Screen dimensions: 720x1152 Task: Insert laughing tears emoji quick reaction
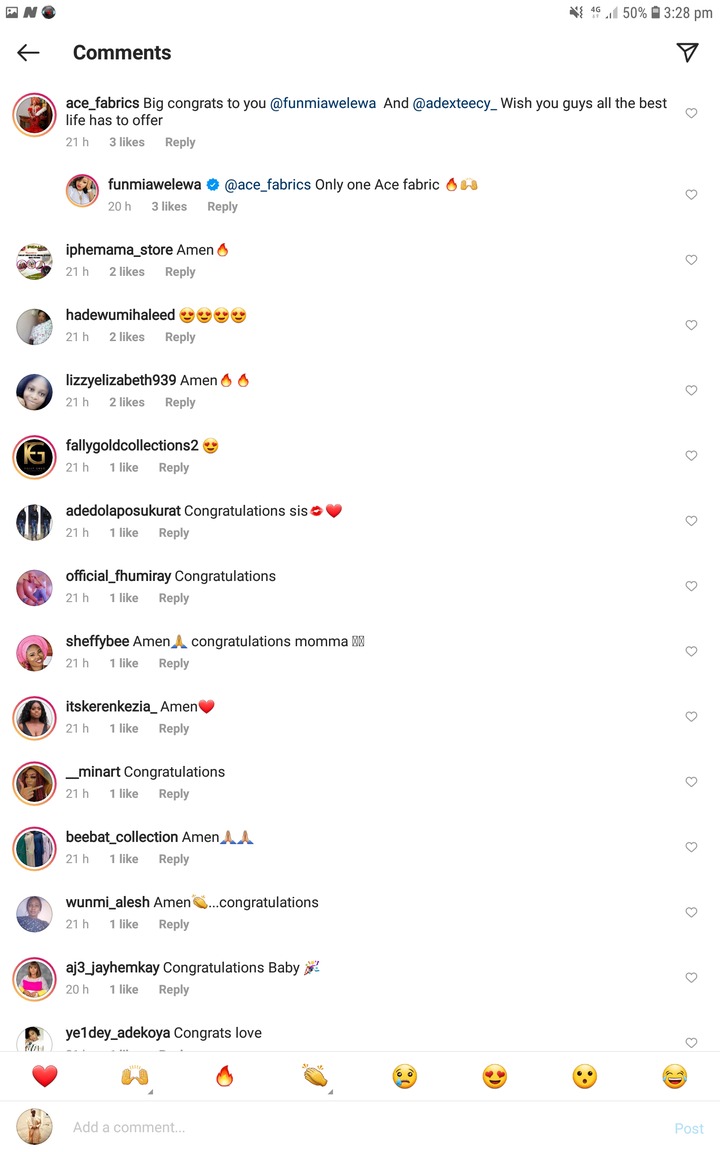point(674,1076)
